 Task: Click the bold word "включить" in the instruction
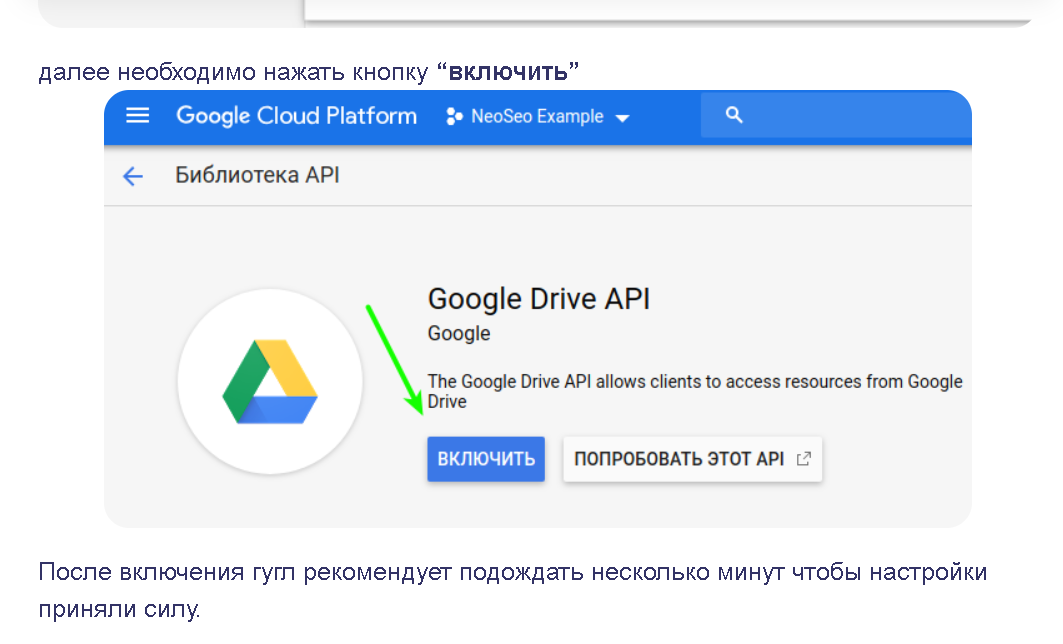[508, 72]
